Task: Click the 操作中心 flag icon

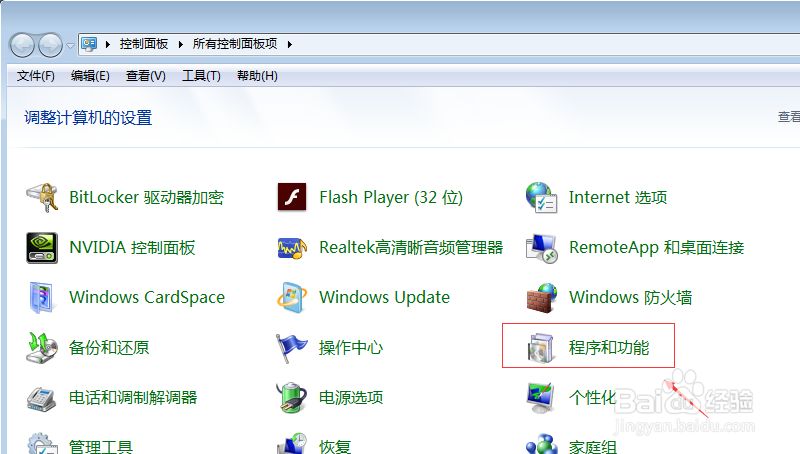Action: (291, 348)
